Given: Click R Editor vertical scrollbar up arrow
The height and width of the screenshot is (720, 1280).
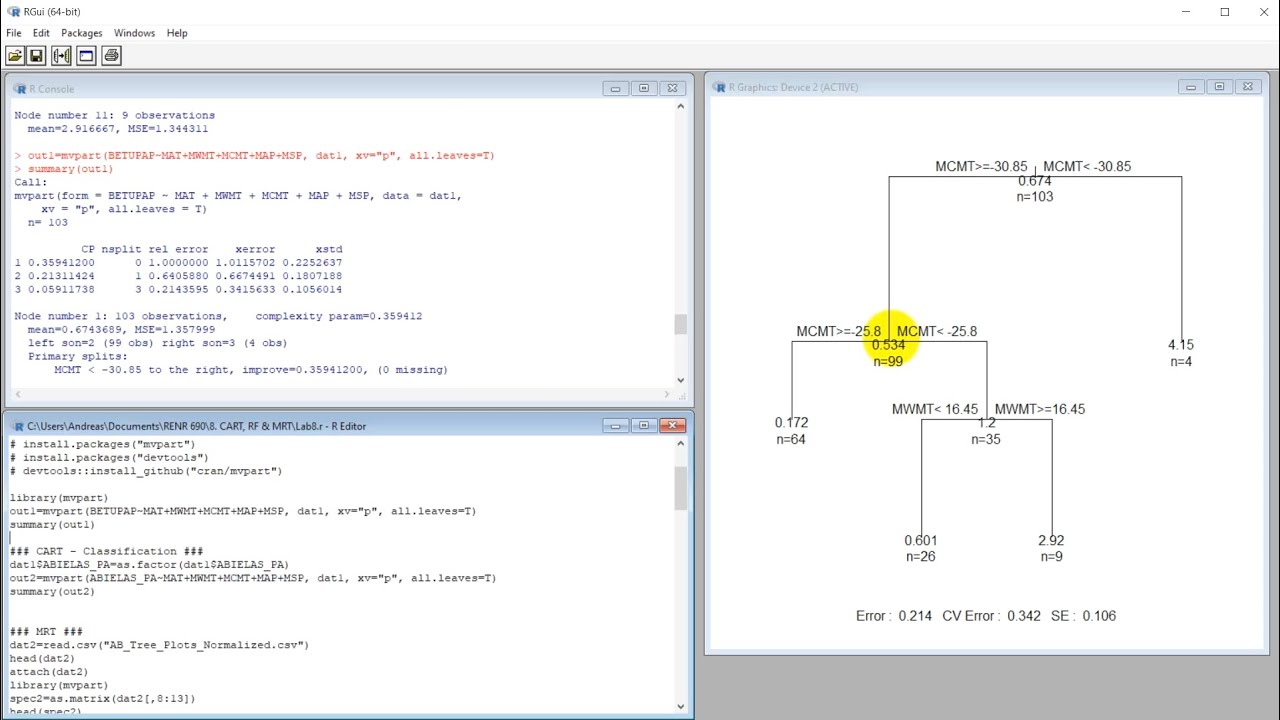Looking at the screenshot, I should click(681, 444).
